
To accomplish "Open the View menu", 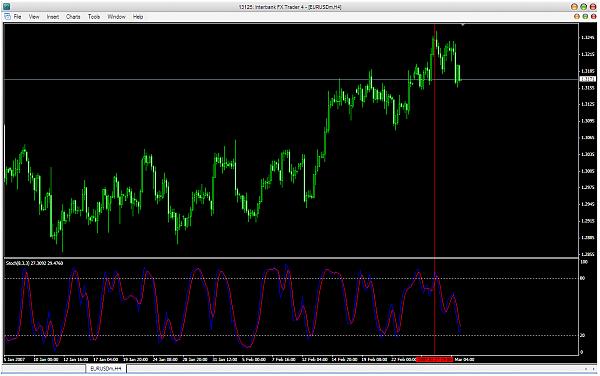I will point(34,17).
